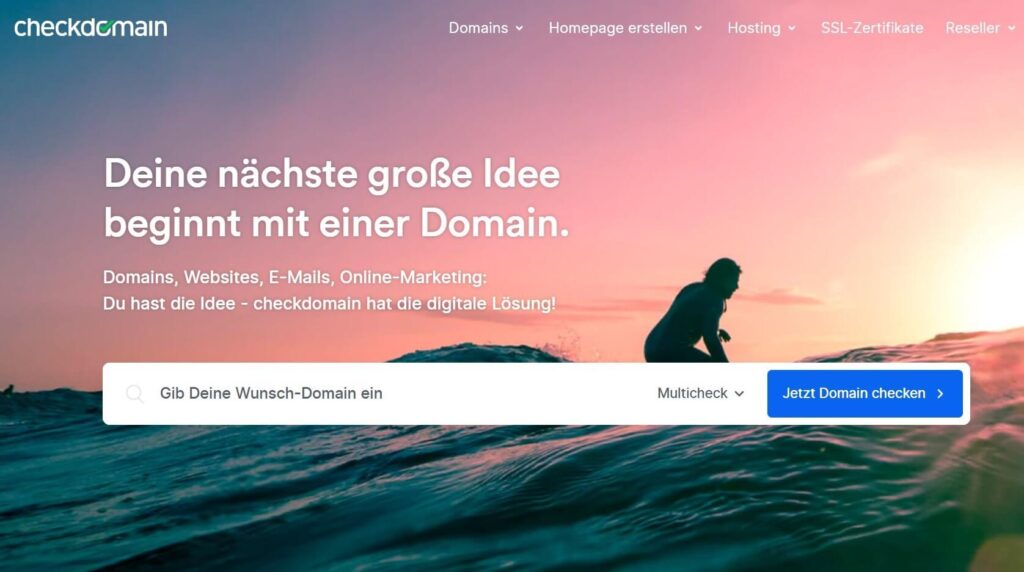Click the Multicheck chevron arrow

point(739,394)
